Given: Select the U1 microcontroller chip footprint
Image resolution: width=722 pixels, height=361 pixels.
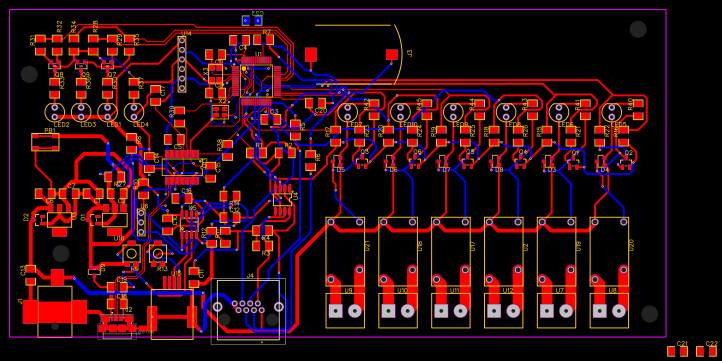Looking at the screenshot, I should coord(256,81).
